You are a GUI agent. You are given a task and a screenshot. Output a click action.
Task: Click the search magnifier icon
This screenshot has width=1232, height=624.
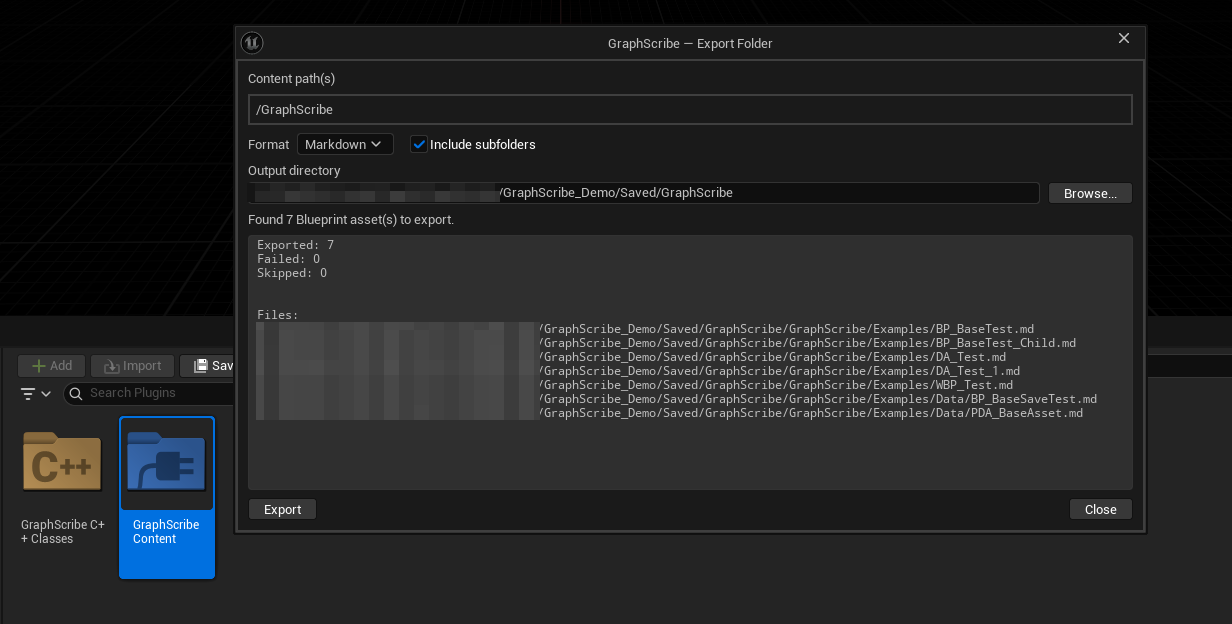click(x=77, y=393)
